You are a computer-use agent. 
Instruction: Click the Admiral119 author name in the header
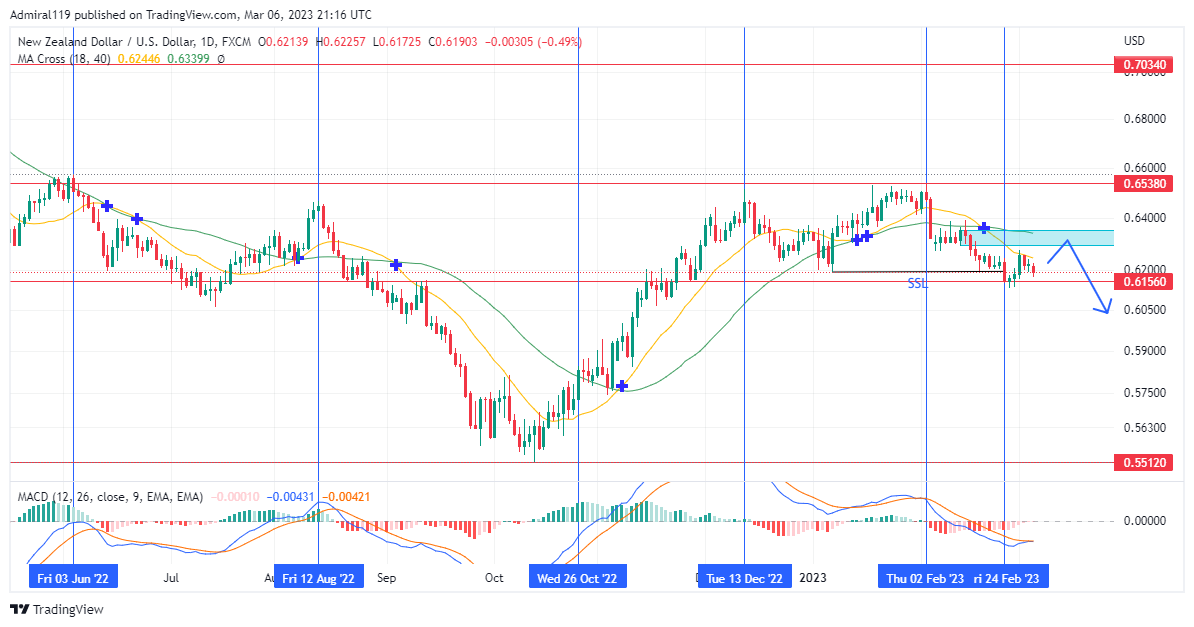click(40, 14)
